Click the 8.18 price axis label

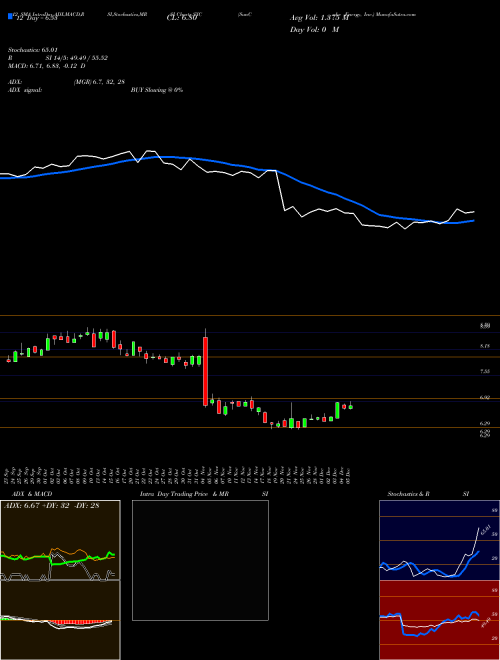[485, 346]
